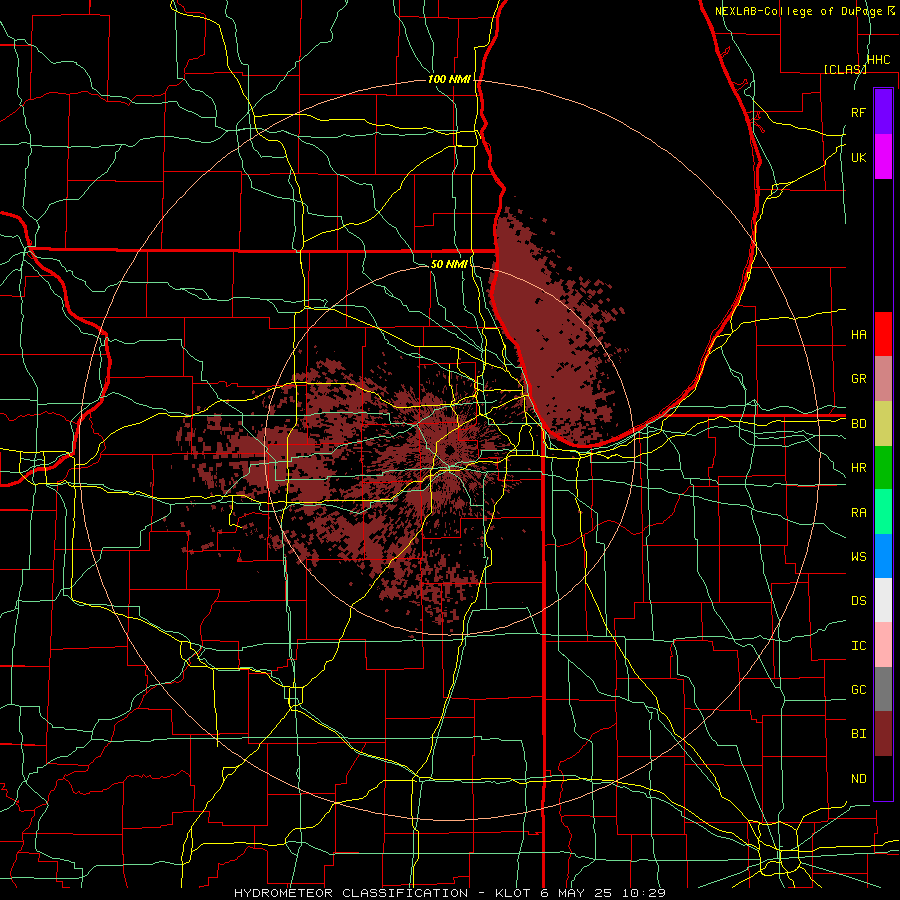Click the "100 NMI" range ring label
The height and width of the screenshot is (900, 900).
pyautogui.click(x=449, y=79)
